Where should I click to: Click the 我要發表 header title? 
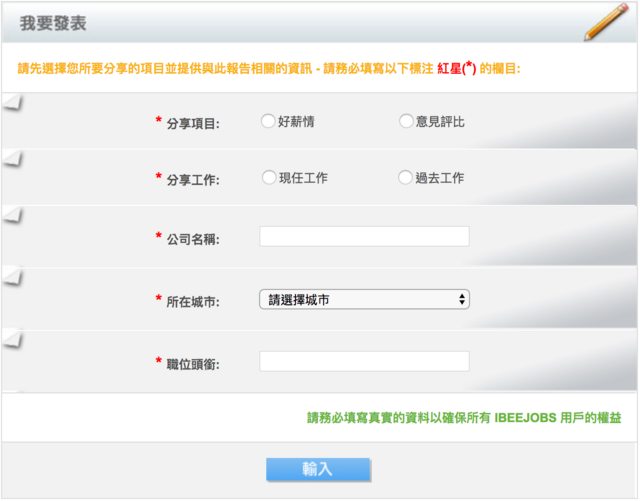pyautogui.click(x=52, y=23)
